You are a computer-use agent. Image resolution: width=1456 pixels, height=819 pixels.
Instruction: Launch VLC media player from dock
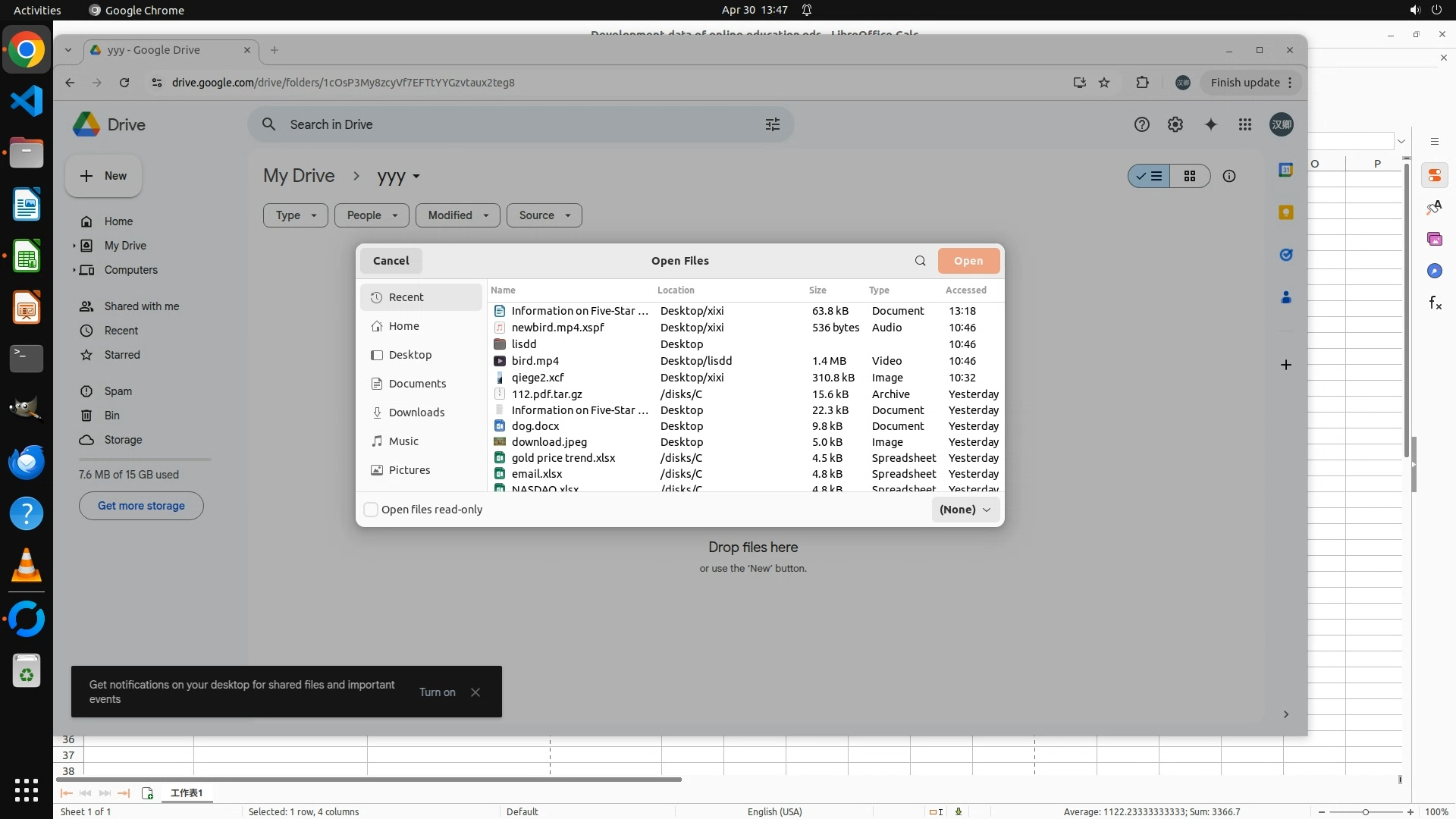pos(27,566)
